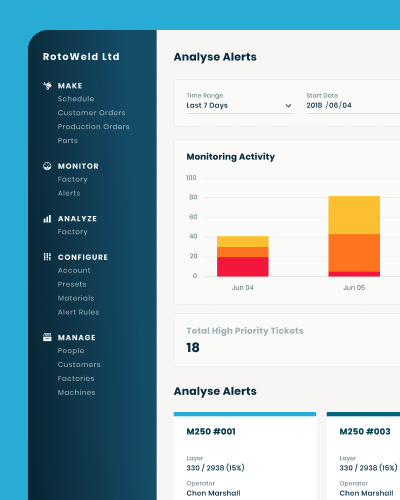Image resolution: width=400 pixels, height=500 pixels.
Task: Click the Monitoring Activity chart title
Action: tap(231, 157)
